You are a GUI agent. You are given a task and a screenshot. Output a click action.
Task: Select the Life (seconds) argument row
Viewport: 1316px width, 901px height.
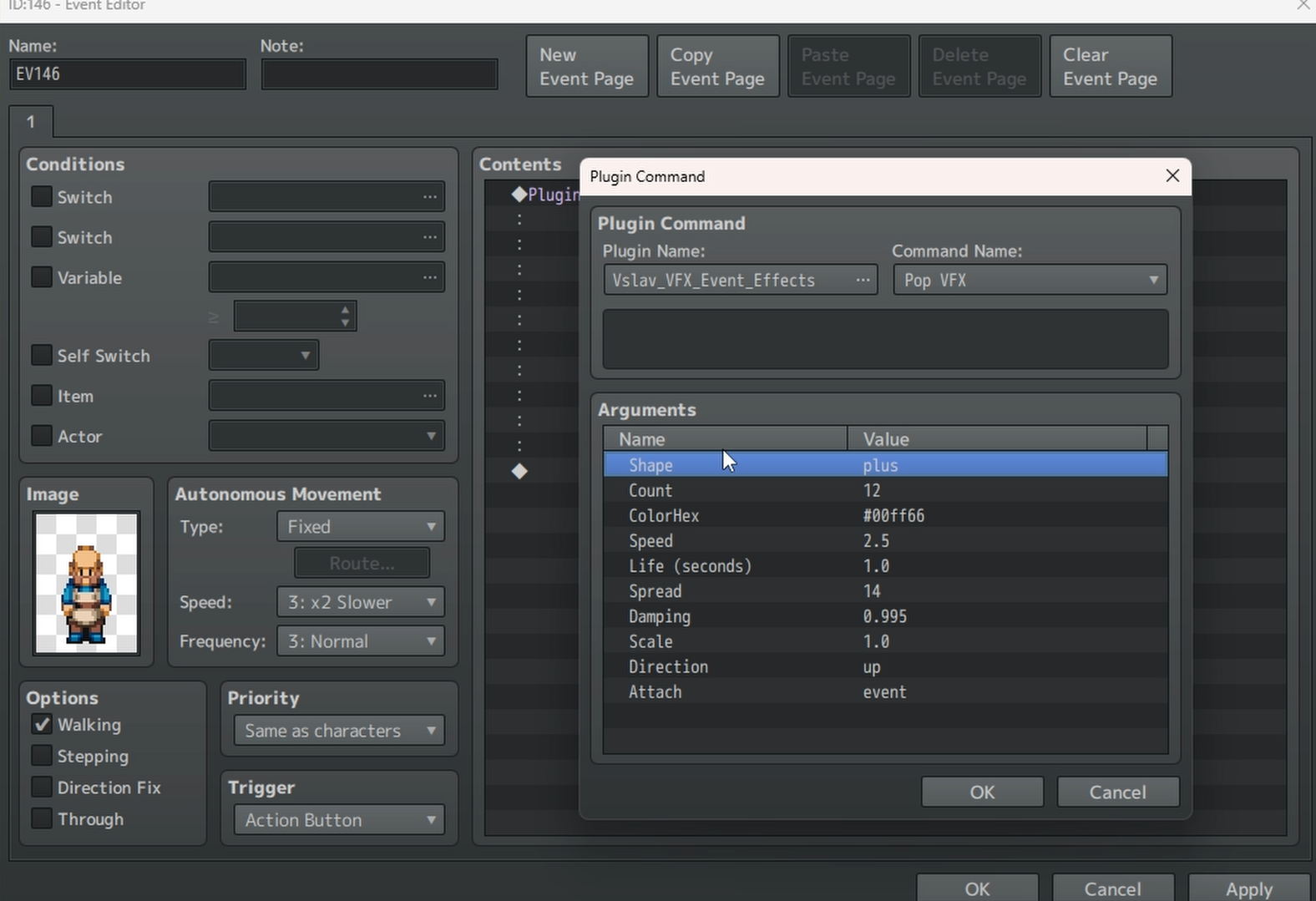(885, 566)
